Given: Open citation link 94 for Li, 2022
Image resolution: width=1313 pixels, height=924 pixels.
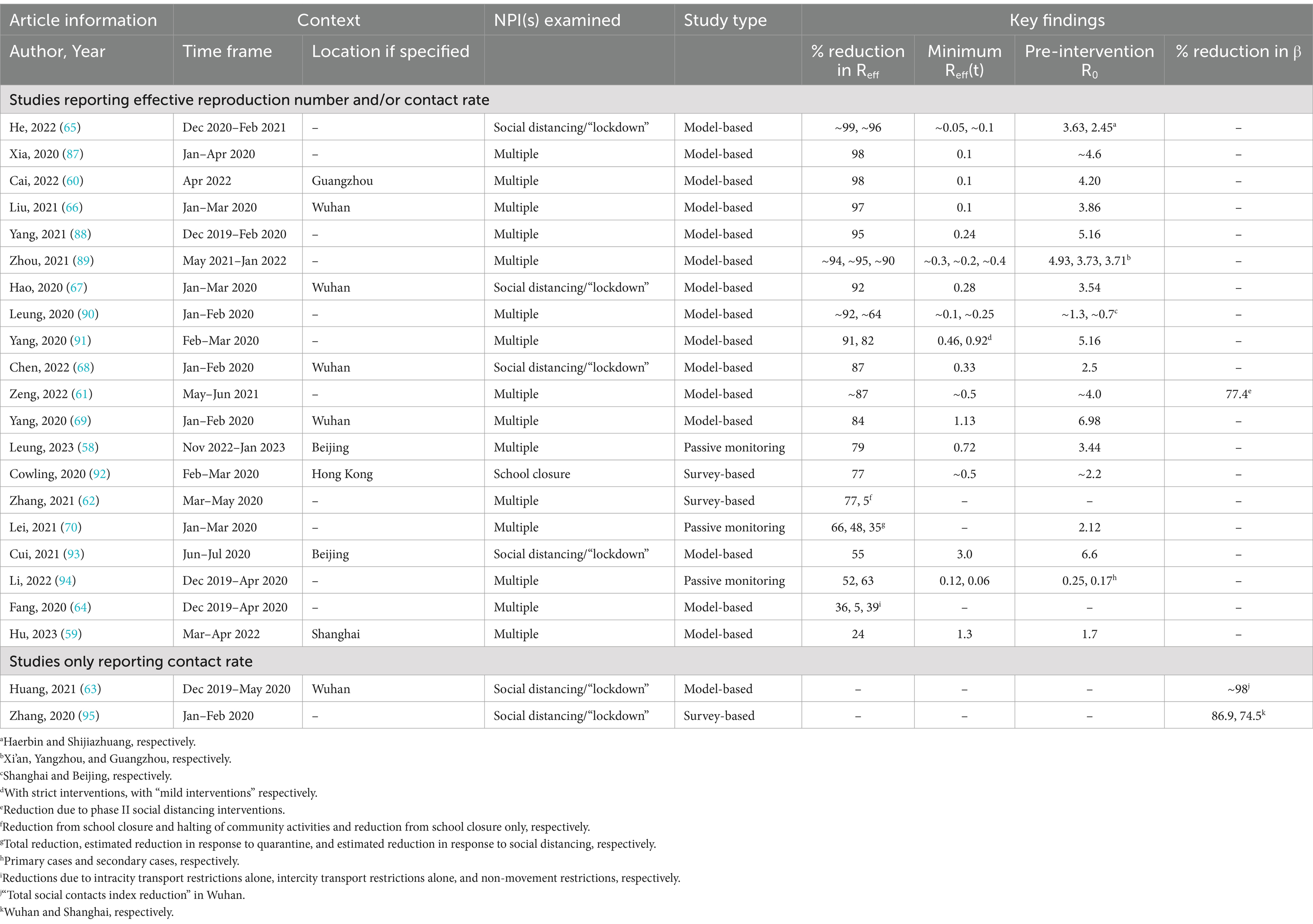Looking at the screenshot, I should click(65, 582).
